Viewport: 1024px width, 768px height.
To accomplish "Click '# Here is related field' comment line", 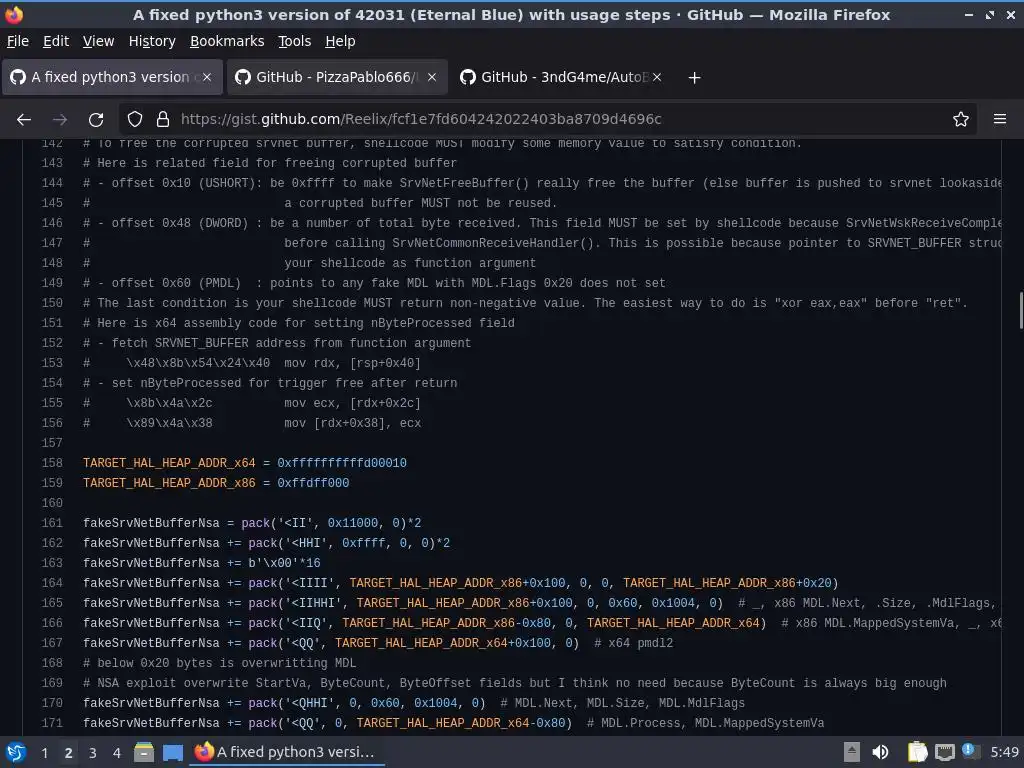I will 270,163.
